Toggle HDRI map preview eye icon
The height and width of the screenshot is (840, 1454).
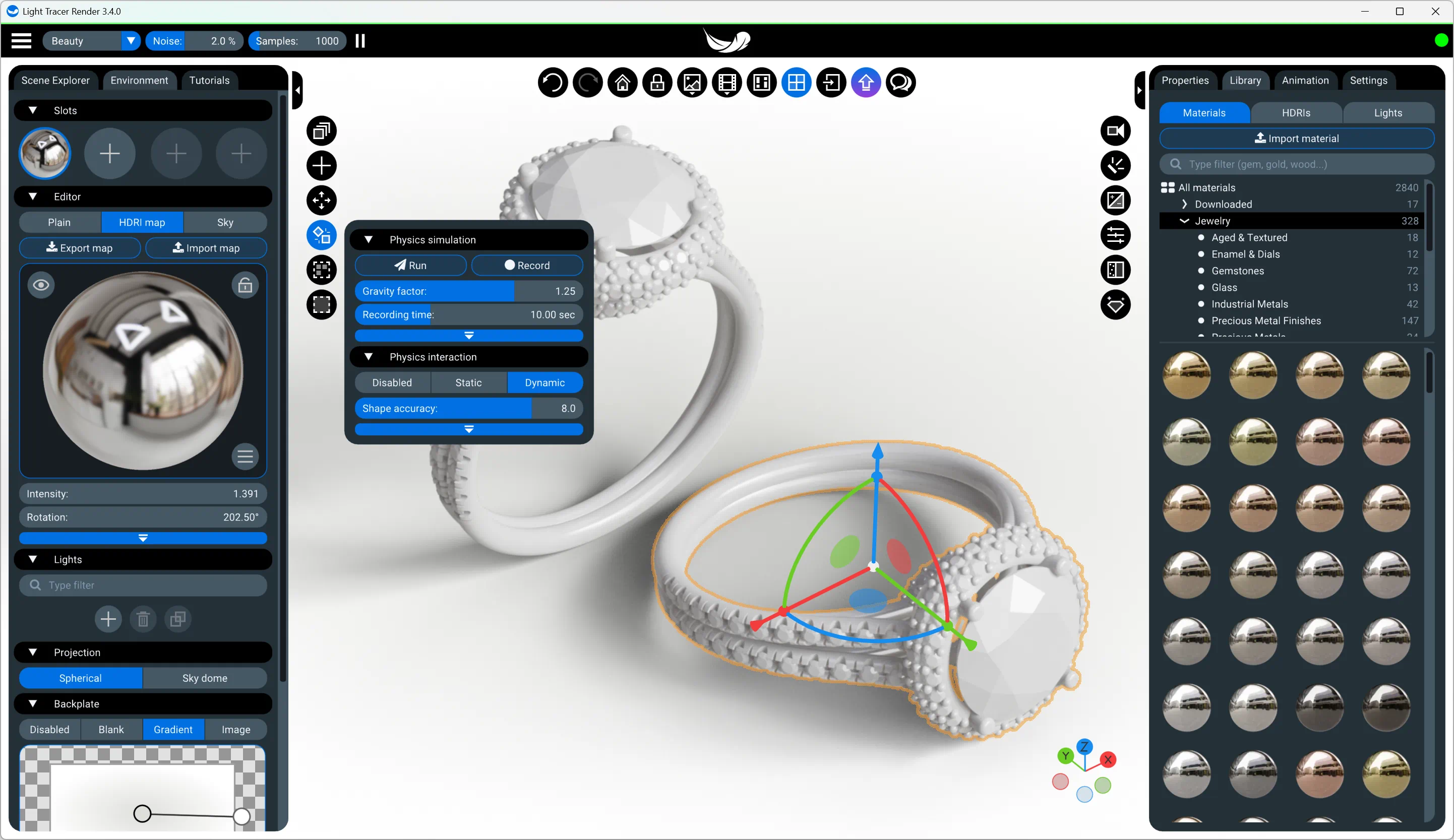(41, 285)
